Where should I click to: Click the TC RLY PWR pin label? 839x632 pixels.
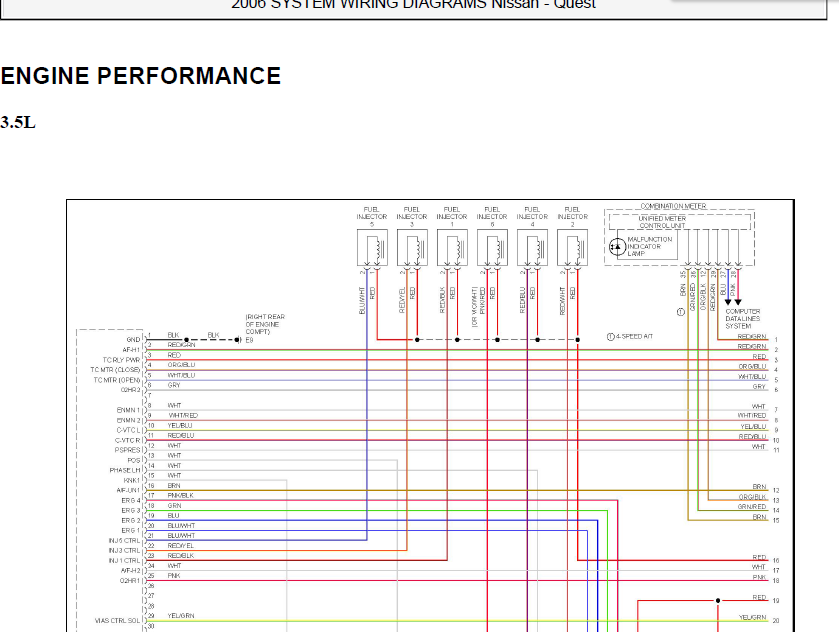(121, 360)
